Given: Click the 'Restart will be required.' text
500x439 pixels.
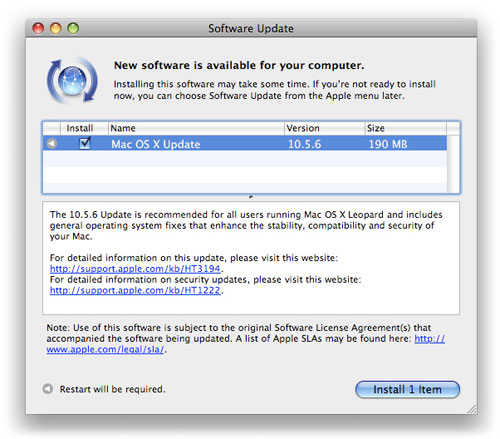Looking at the screenshot, I should [x=112, y=389].
